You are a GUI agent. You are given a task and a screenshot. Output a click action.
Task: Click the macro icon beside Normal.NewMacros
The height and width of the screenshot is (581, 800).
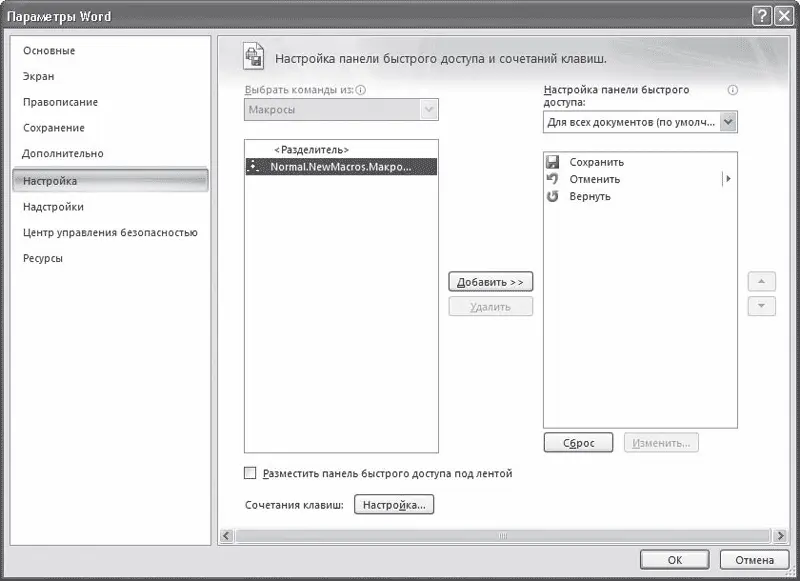(254, 167)
